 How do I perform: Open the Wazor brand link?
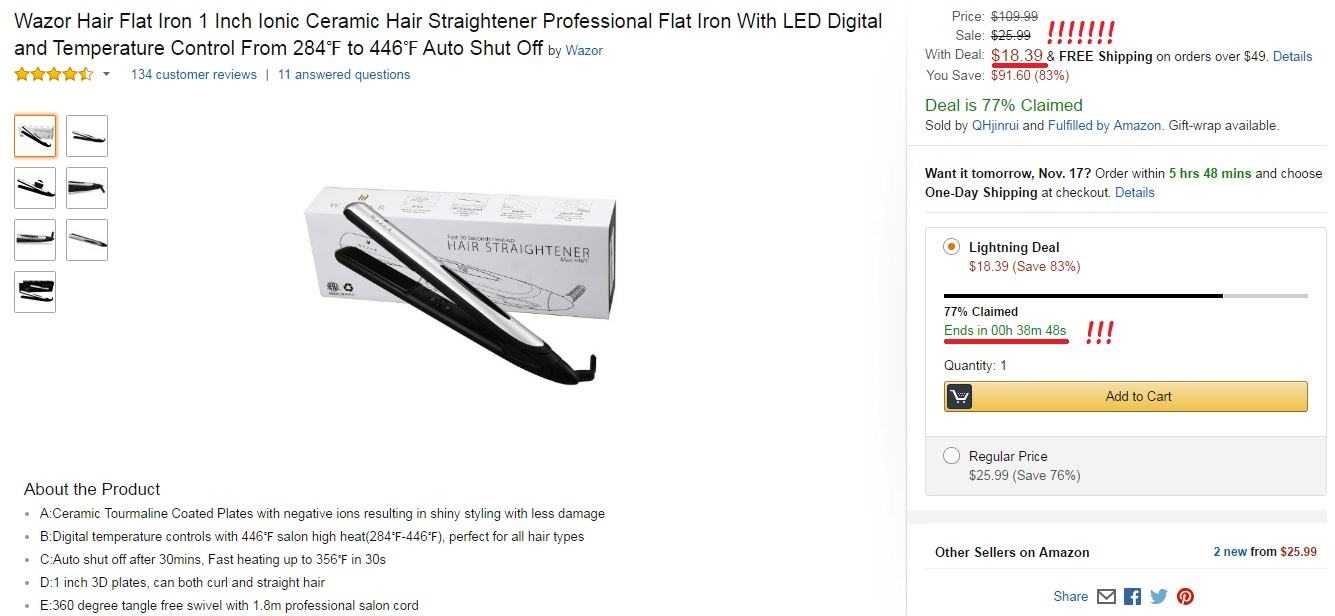[584, 50]
